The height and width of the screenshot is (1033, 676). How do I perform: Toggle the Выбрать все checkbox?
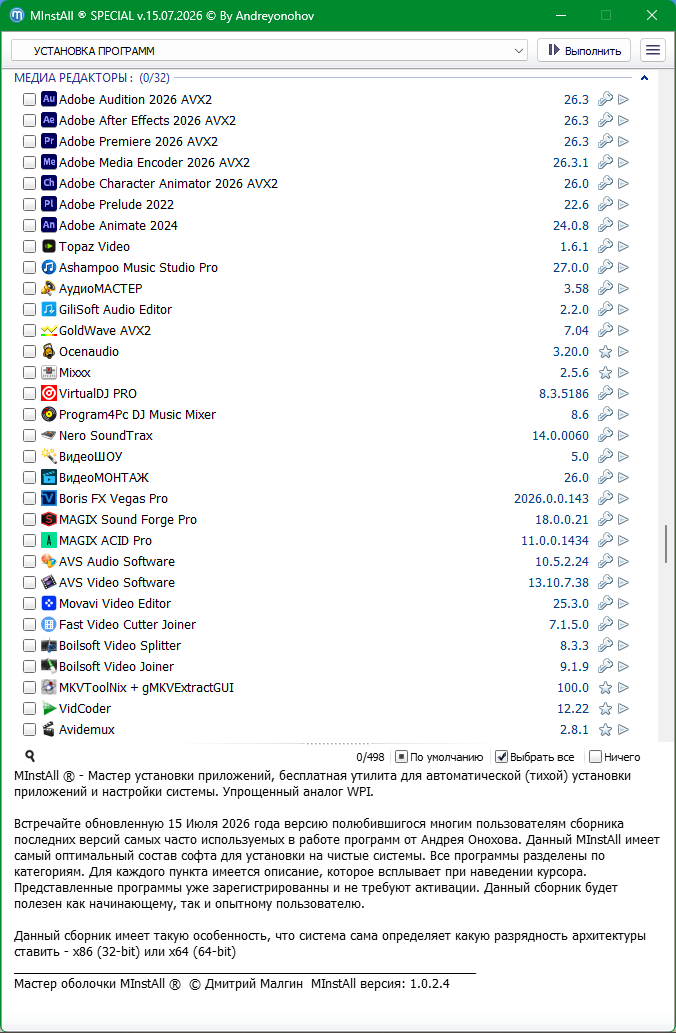501,757
